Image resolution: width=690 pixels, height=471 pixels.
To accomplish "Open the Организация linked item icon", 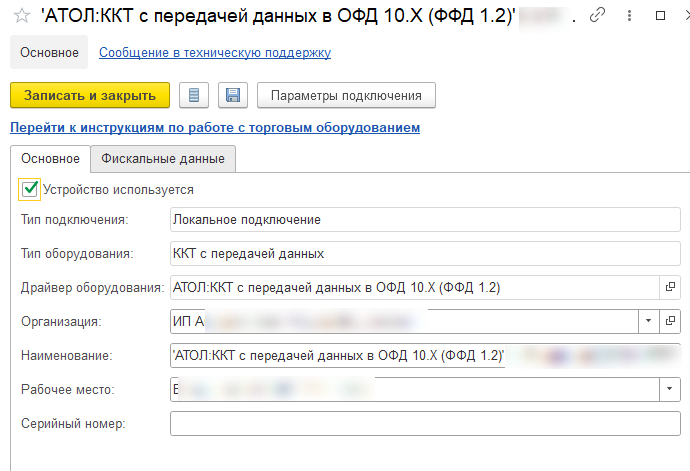I will (670, 321).
